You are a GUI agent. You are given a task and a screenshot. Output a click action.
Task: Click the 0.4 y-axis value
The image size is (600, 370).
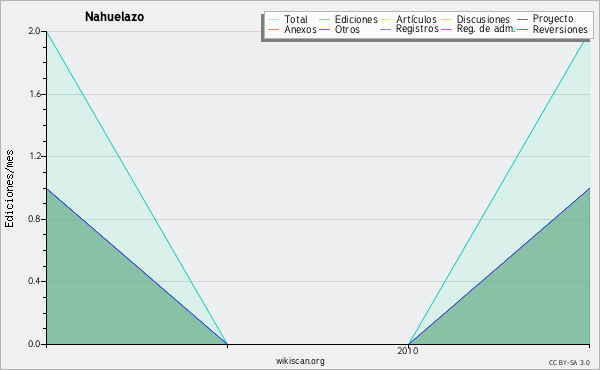(34, 281)
